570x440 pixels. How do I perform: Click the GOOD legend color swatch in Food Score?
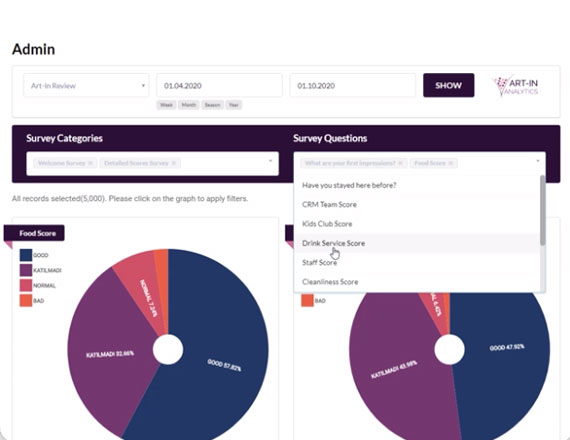coord(26,255)
